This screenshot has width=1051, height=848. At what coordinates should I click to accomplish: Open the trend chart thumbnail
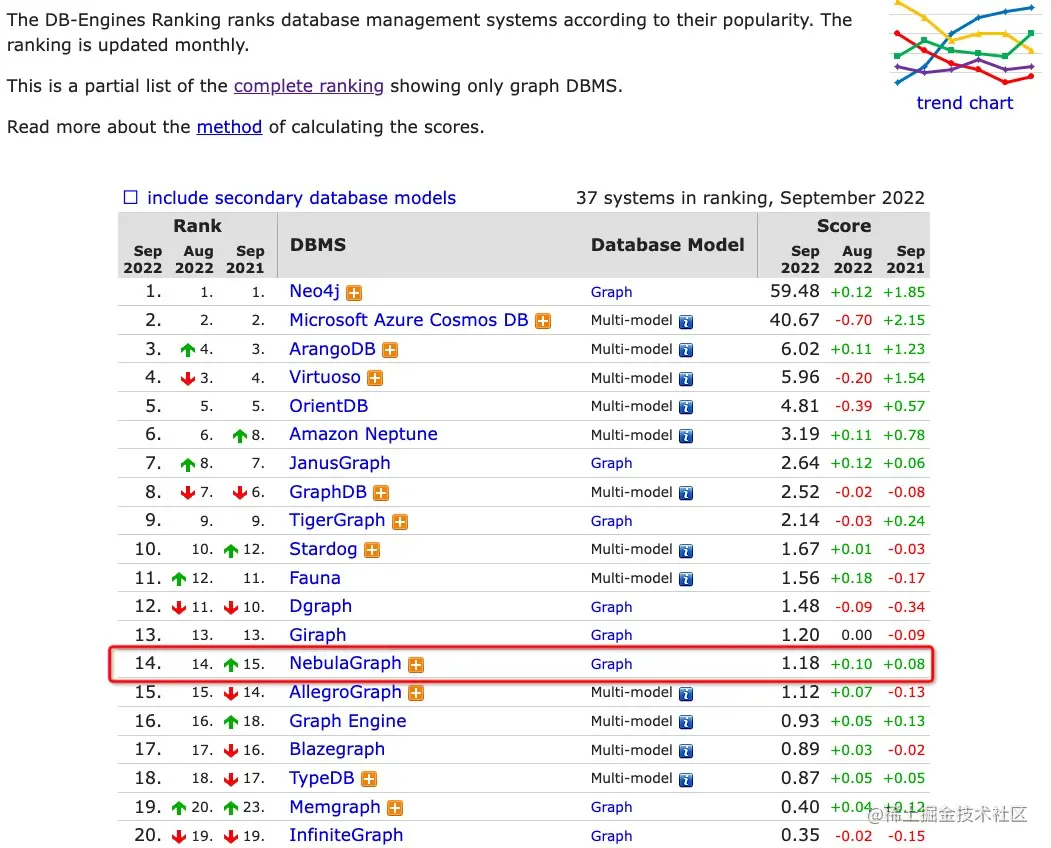point(965,44)
